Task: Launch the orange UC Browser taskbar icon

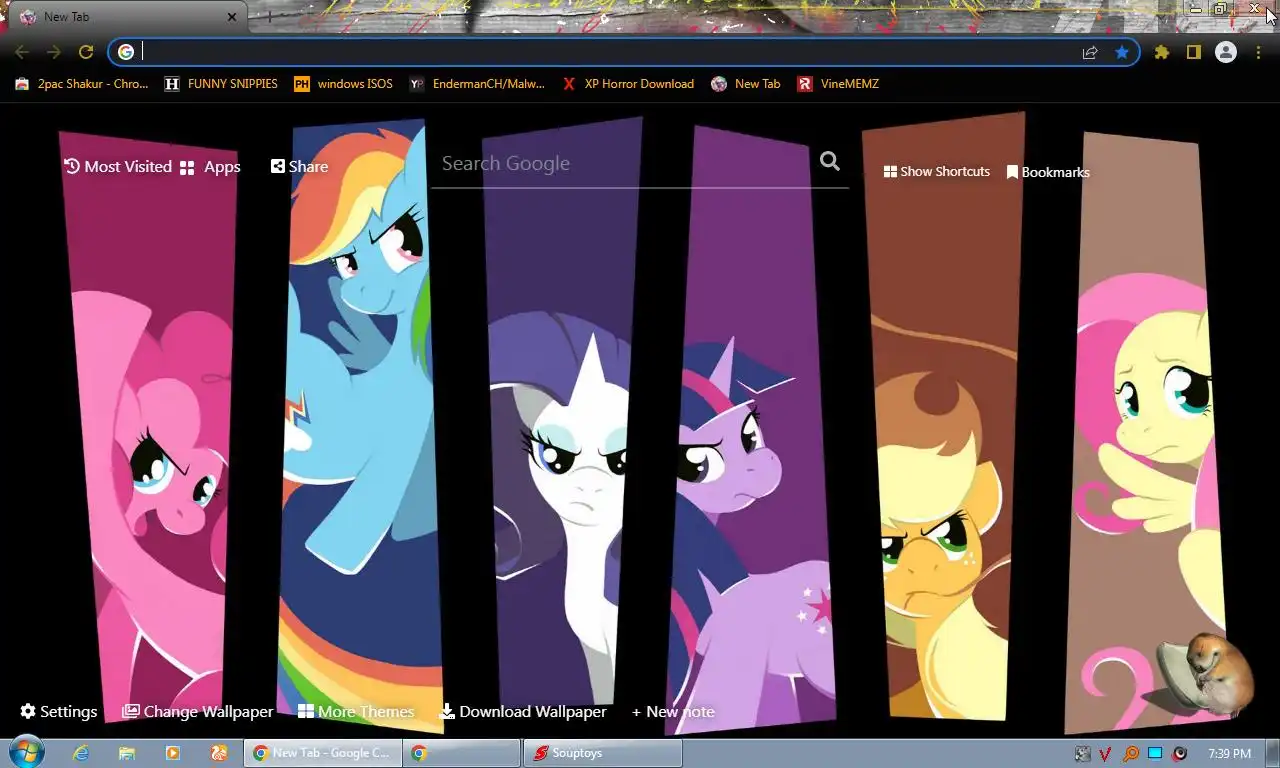Action: (219, 753)
